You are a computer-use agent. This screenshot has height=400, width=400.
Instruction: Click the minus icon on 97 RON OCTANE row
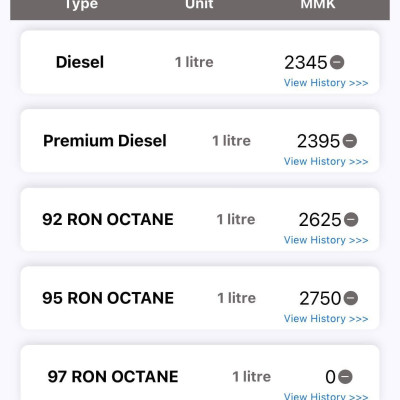(345, 377)
